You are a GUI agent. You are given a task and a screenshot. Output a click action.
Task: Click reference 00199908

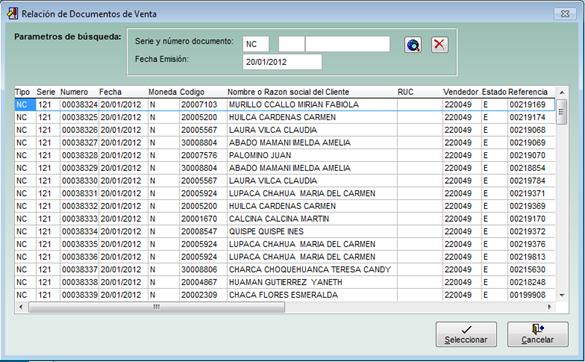tap(528, 295)
